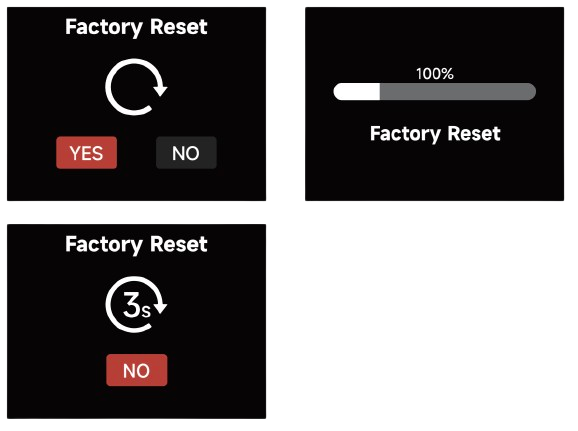Click the Factory Reset text below the progress bar
The height and width of the screenshot is (431, 578).
(x=435, y=134)
